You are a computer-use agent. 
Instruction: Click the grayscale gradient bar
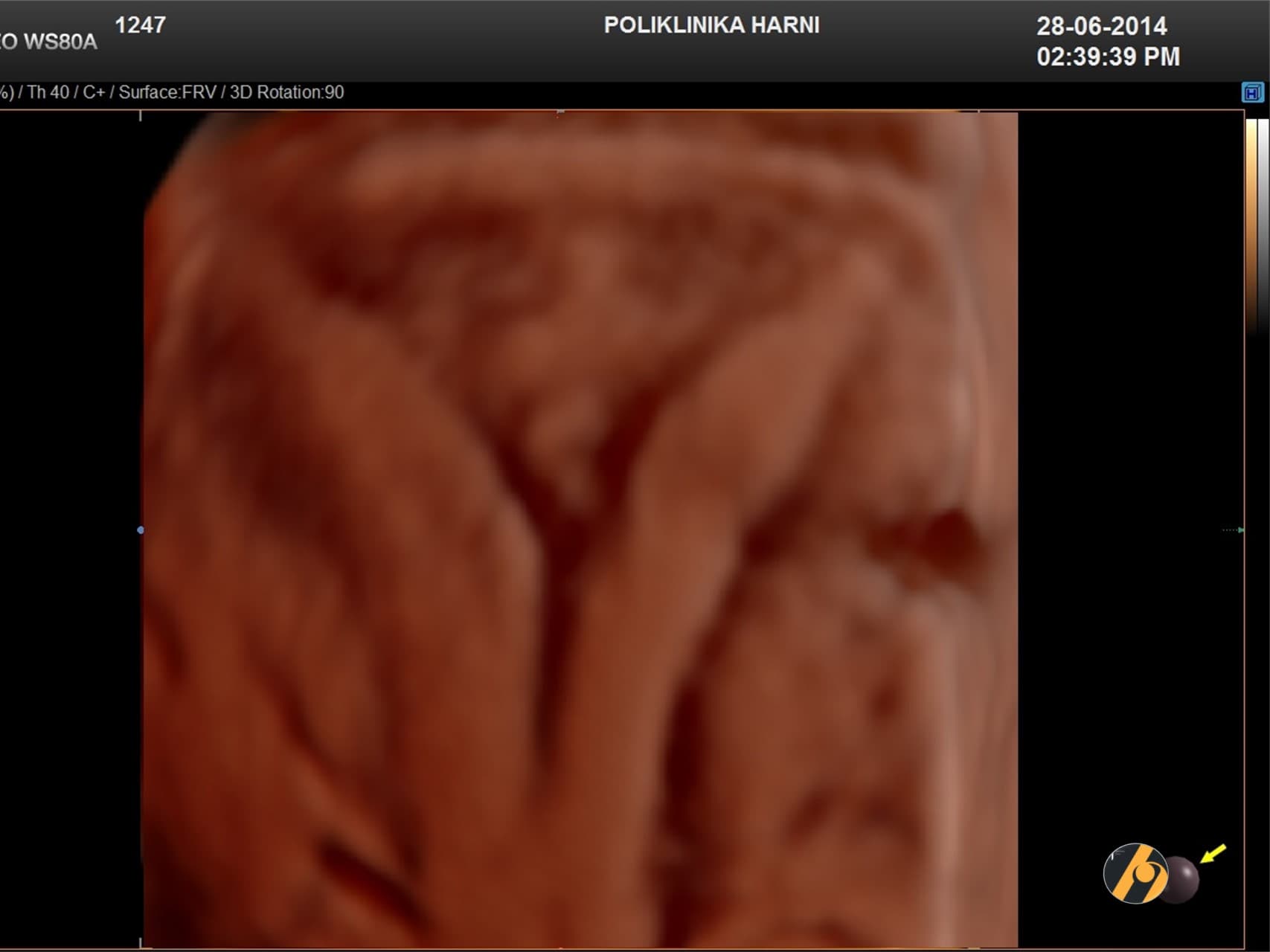pyautogui.click(x=1263, y=223)
